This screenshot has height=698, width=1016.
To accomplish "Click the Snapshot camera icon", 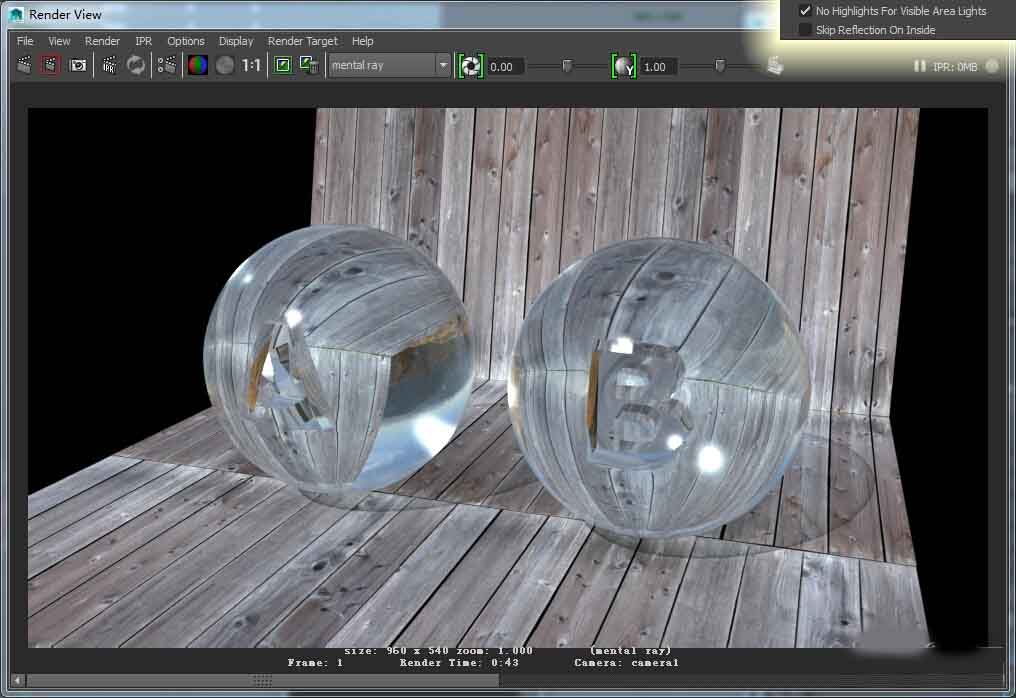I will coord(78,65).
